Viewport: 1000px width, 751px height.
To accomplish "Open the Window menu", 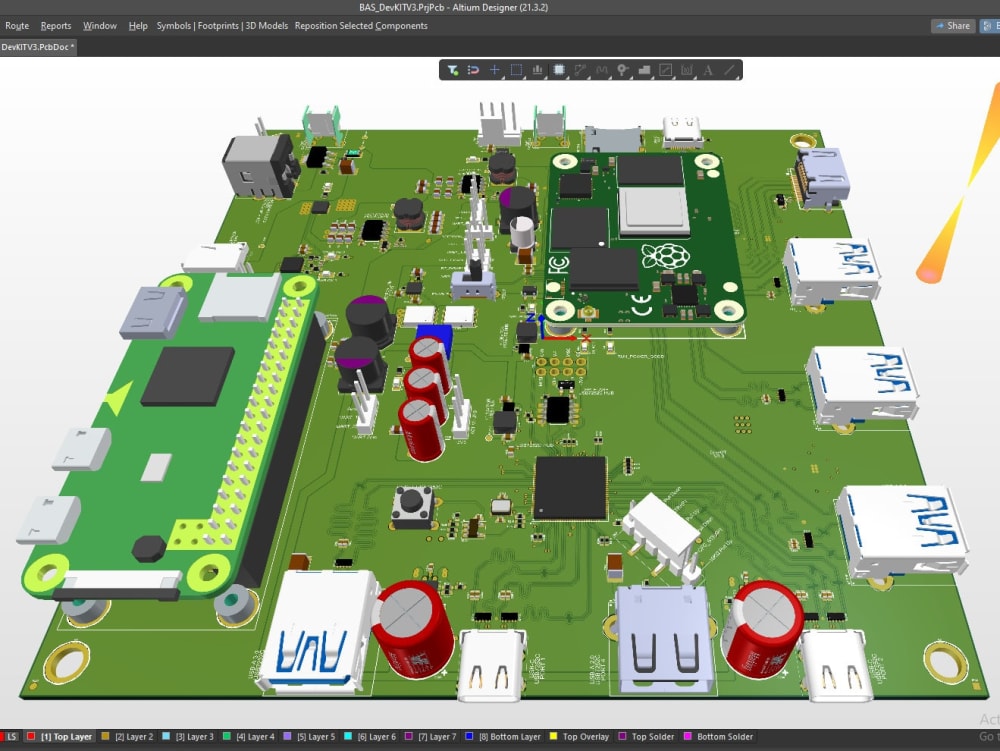I will [x=100, y=26].
